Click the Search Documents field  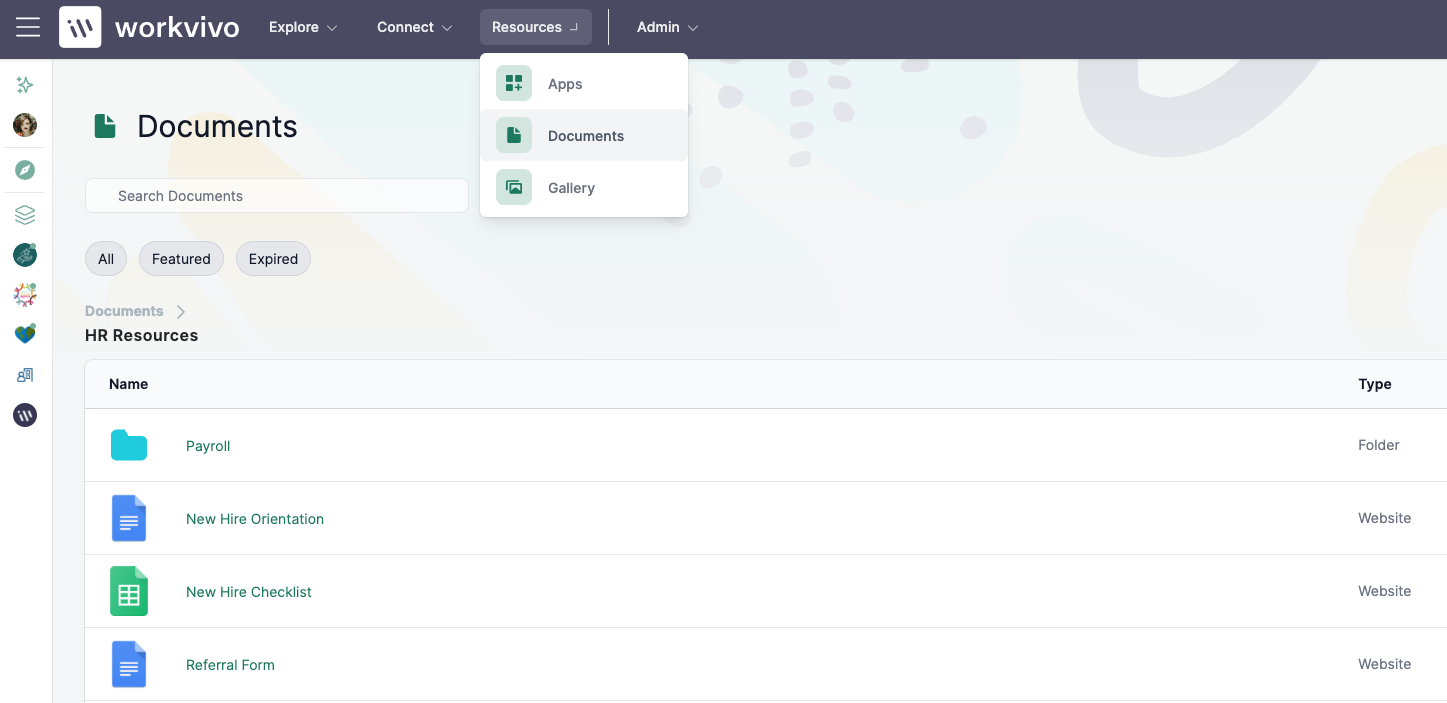click(x=277, y=196)
